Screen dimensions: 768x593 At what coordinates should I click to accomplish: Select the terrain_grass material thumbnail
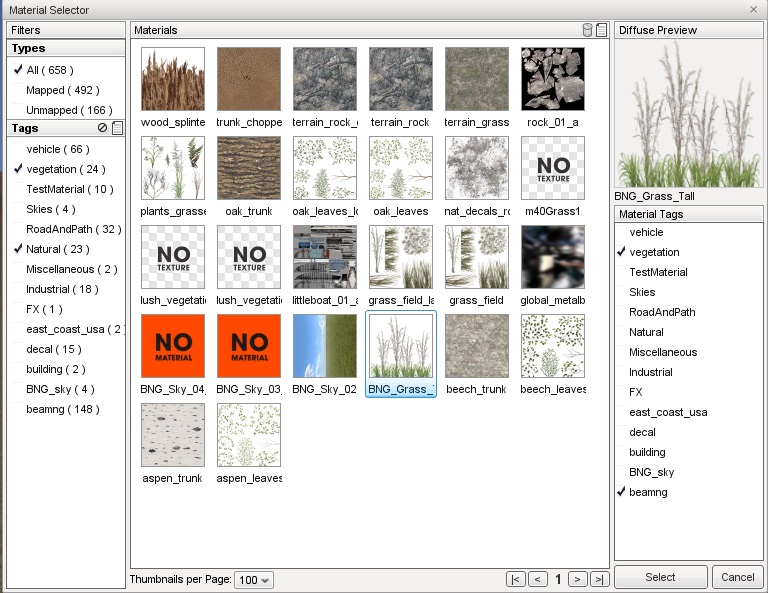coord(477,79)
